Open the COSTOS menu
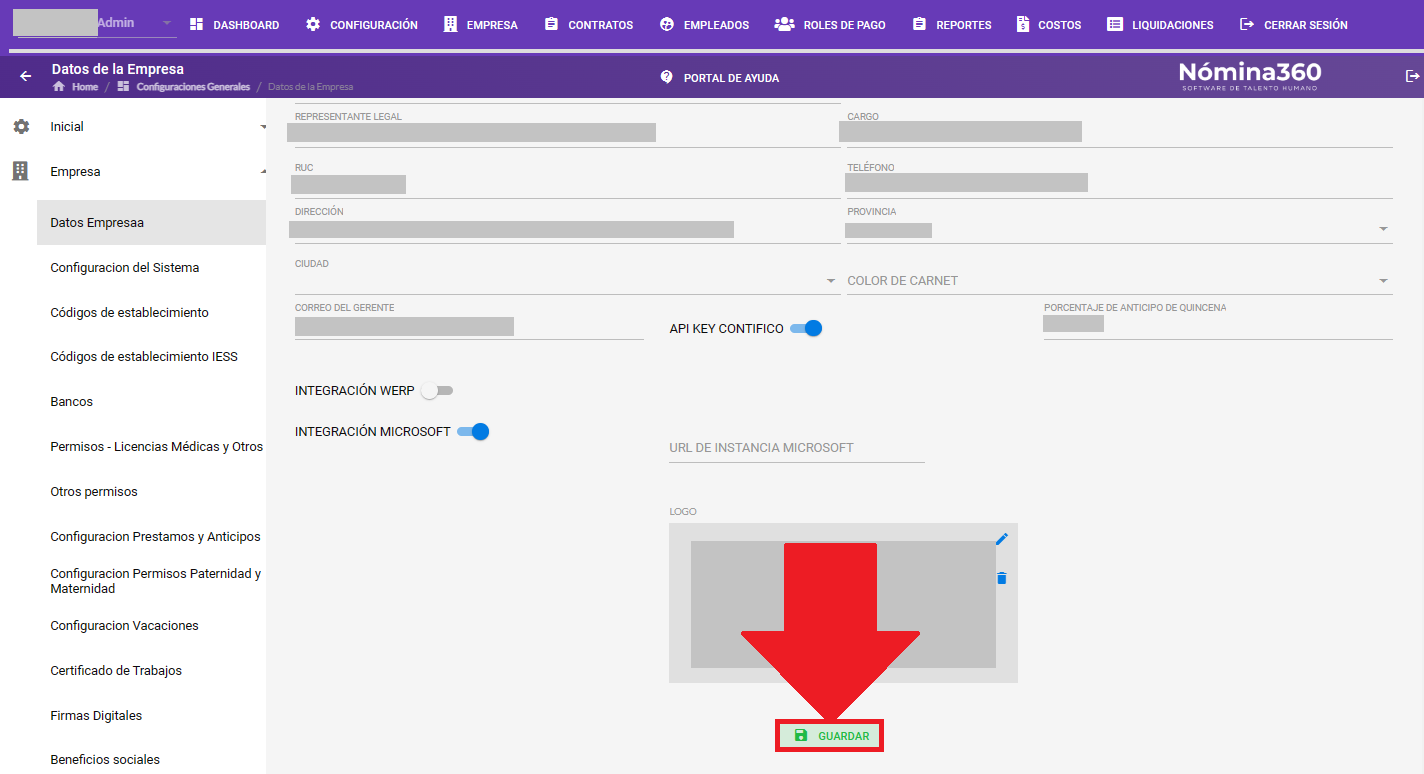The image size is (1424, 774). 1048,25
